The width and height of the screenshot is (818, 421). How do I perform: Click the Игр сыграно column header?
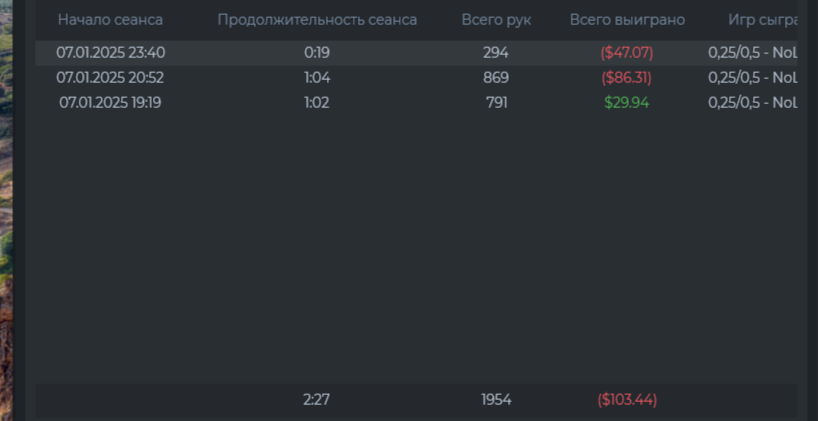point(763,20)
